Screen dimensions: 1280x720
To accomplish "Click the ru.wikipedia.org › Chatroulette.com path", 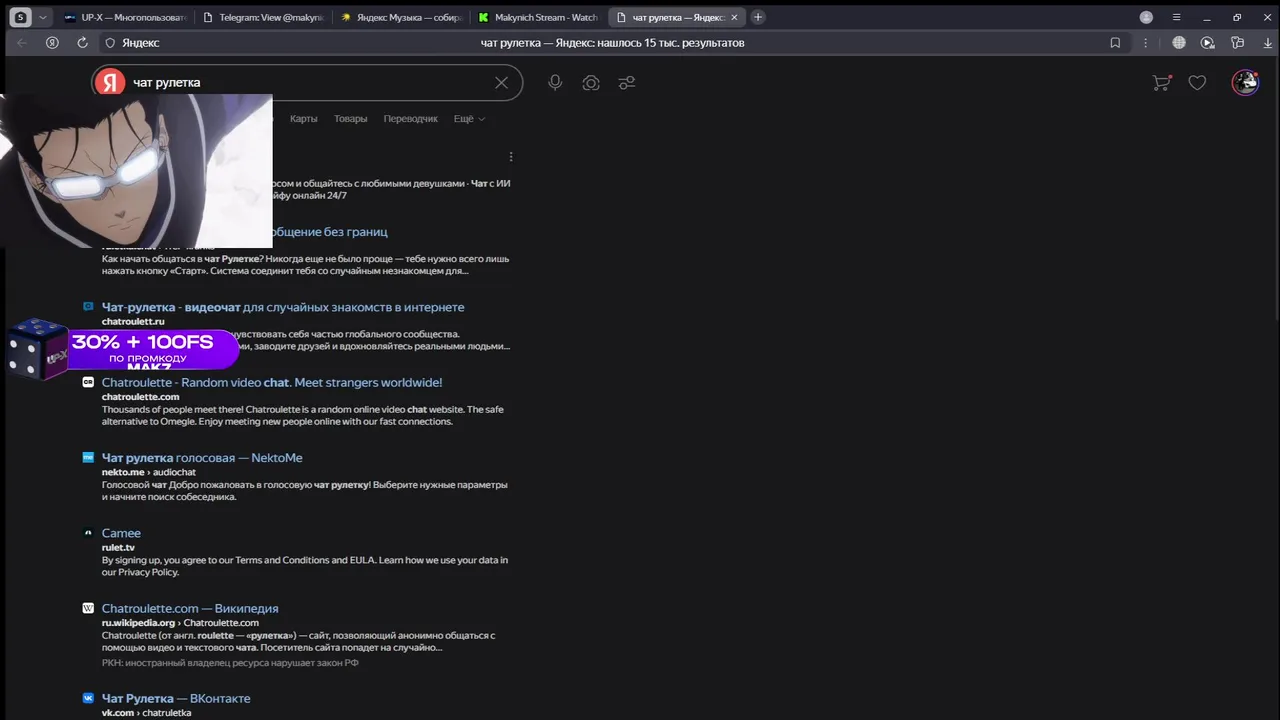I will tap(180, 623).
